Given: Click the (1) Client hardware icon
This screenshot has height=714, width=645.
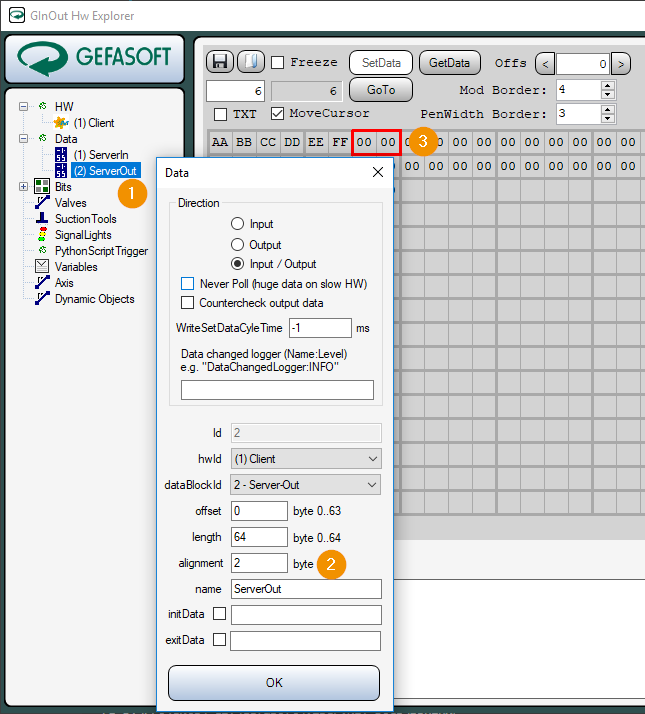Looking at the screenshot, I should pos(61,123).
